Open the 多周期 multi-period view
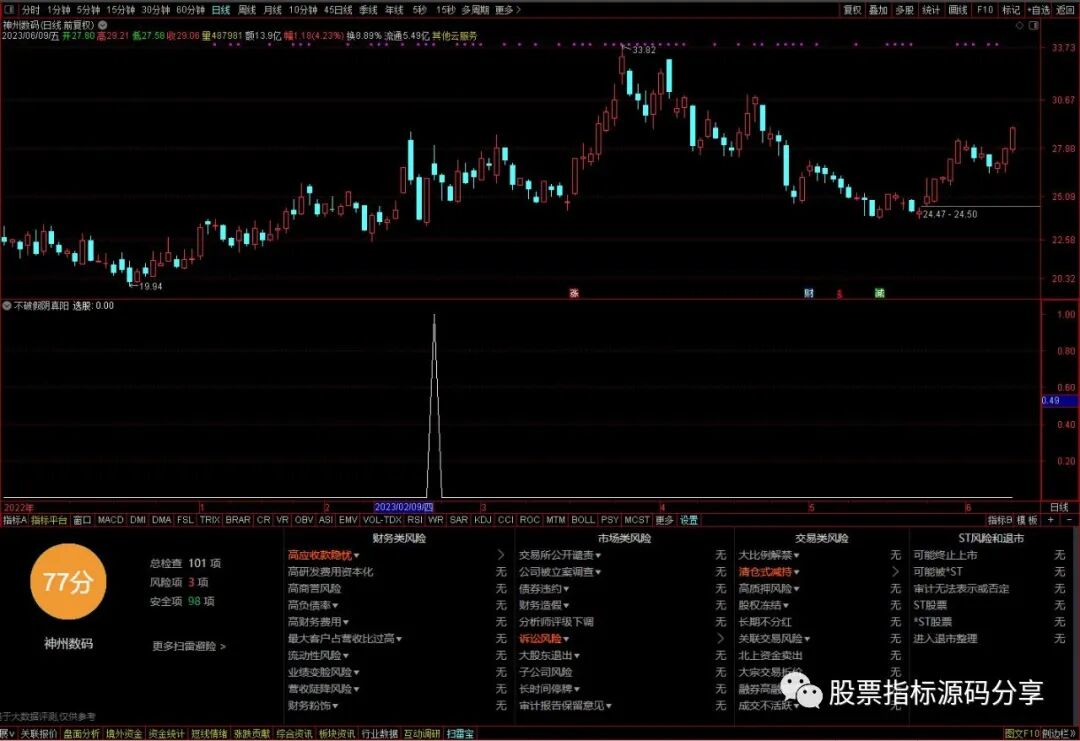Screen dimensions: 1080x741 [x=475, y=10]
